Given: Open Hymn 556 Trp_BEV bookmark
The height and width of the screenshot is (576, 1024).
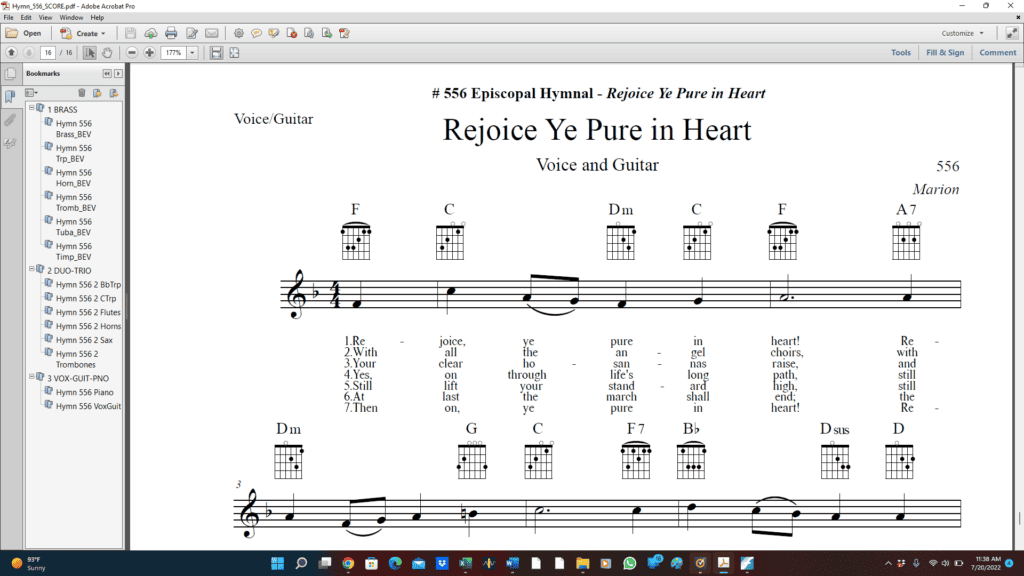Looking at the screenshot, I should tap(73, 153).
